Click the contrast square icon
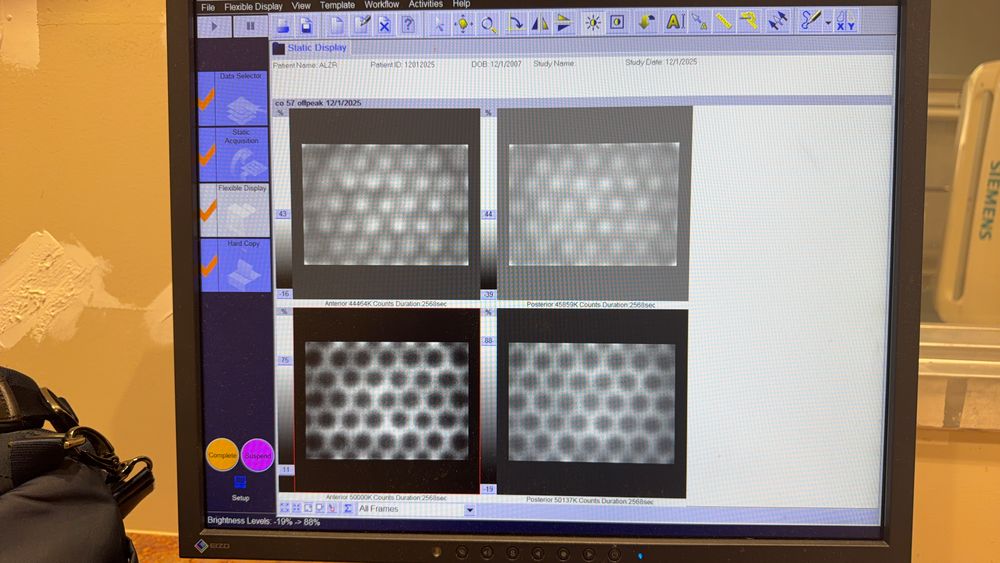The image size is (1000, 563). [x=617, y=23]
